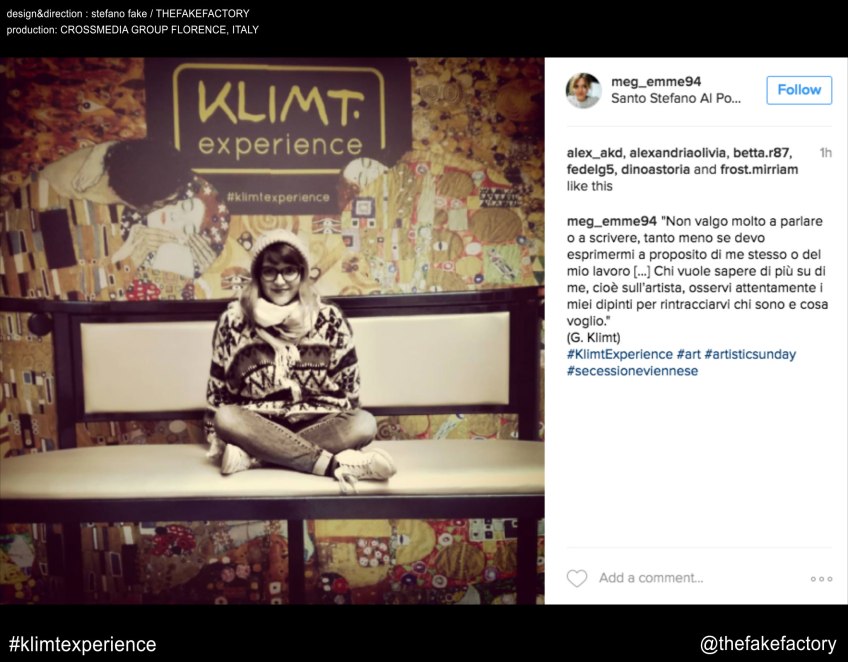Open the meg_emme94 profile avatar

click(584, 90)
